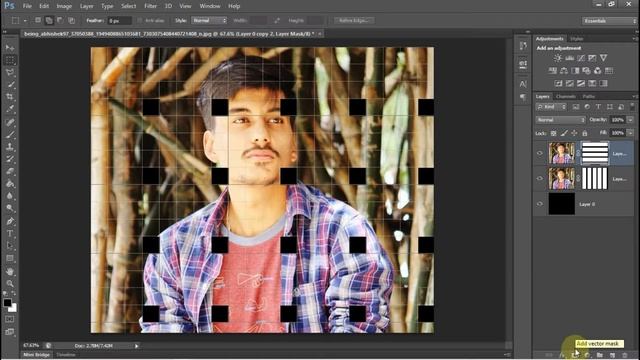Image resolution: width=640 pixels, height=360 pixels.
Task: Open the Opacity slider dropdown arrow
Action: pyautogui.click(x=631, y=120)
